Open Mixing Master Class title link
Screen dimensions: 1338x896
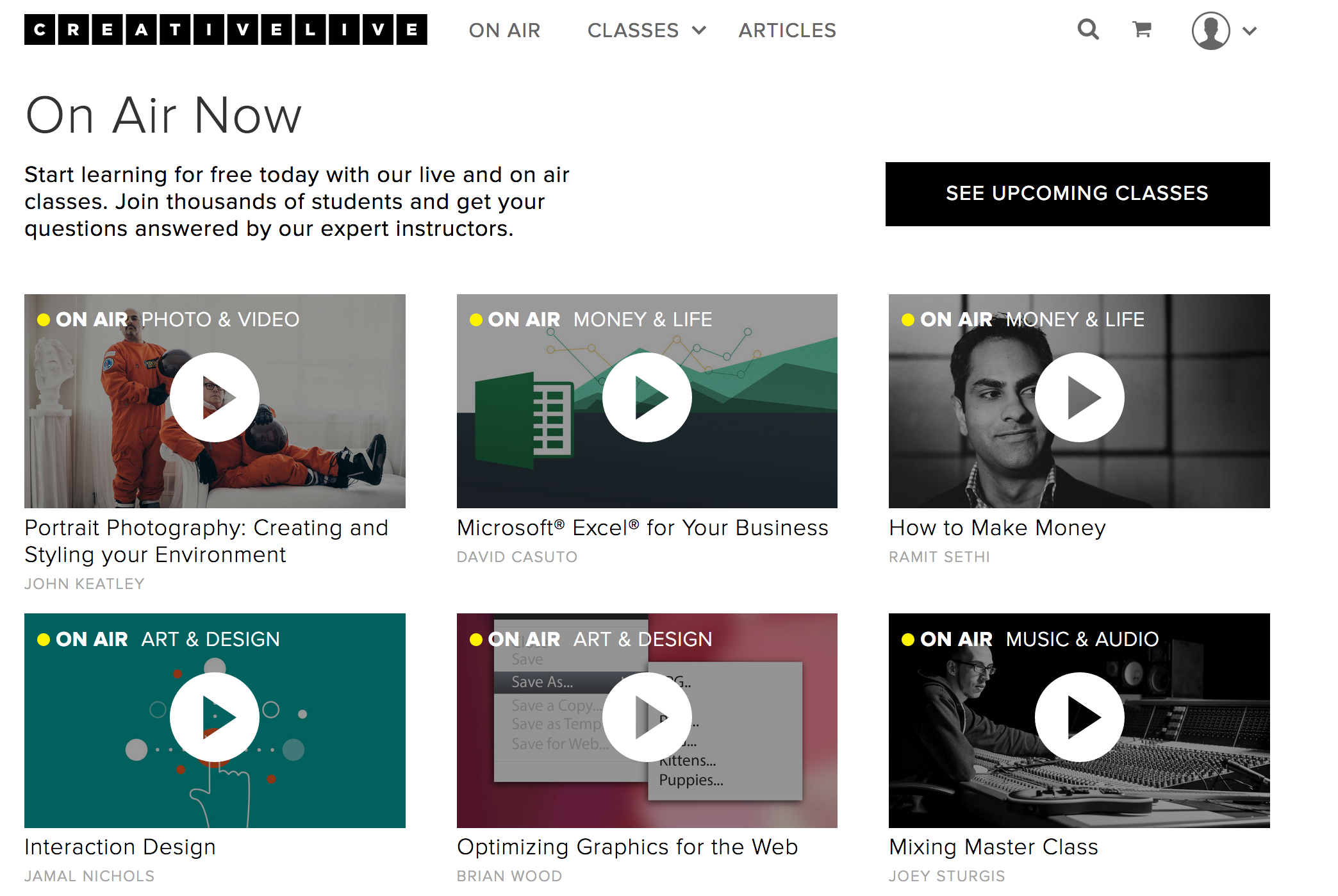tap(993, 847)
